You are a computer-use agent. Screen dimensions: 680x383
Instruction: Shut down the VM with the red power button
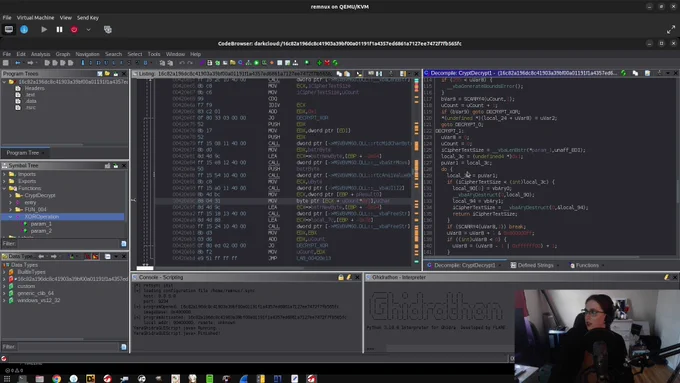coord(74,29)
